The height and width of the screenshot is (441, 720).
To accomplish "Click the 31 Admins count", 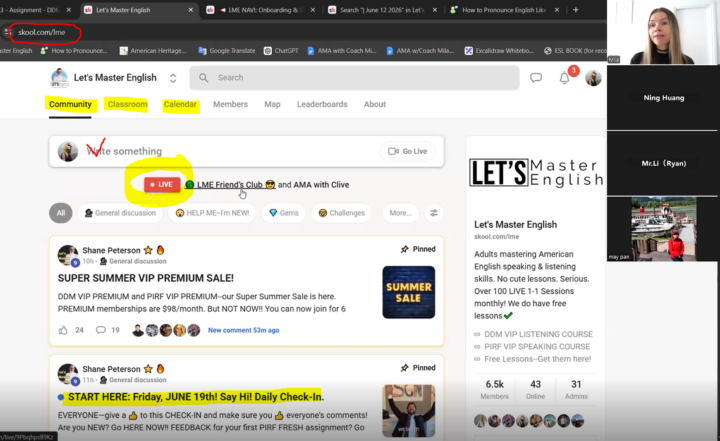I will tap(576, 389).
